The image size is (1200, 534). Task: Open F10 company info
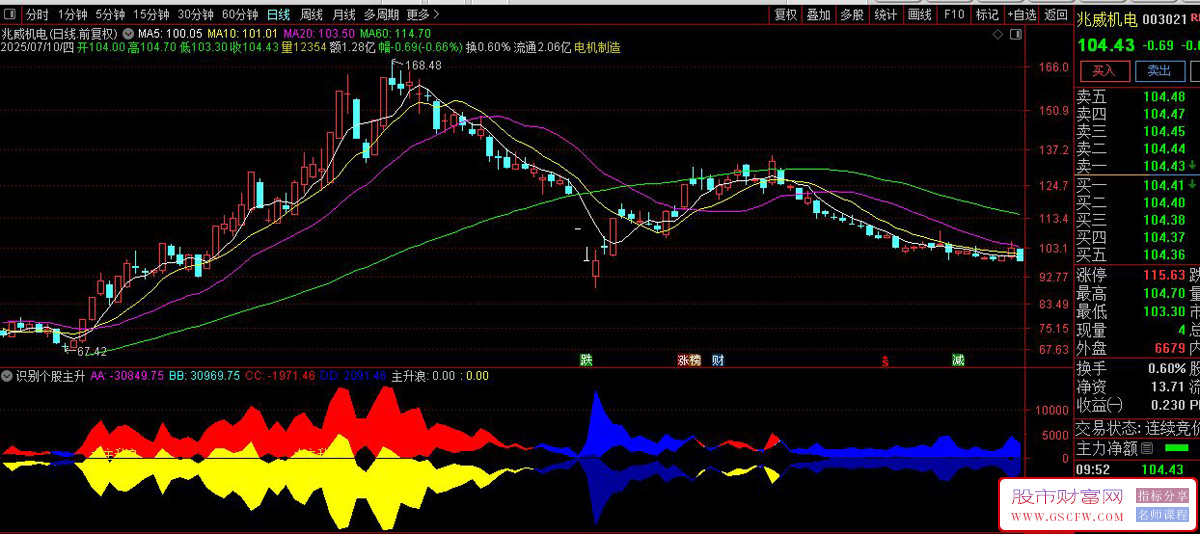click(954, 15)
